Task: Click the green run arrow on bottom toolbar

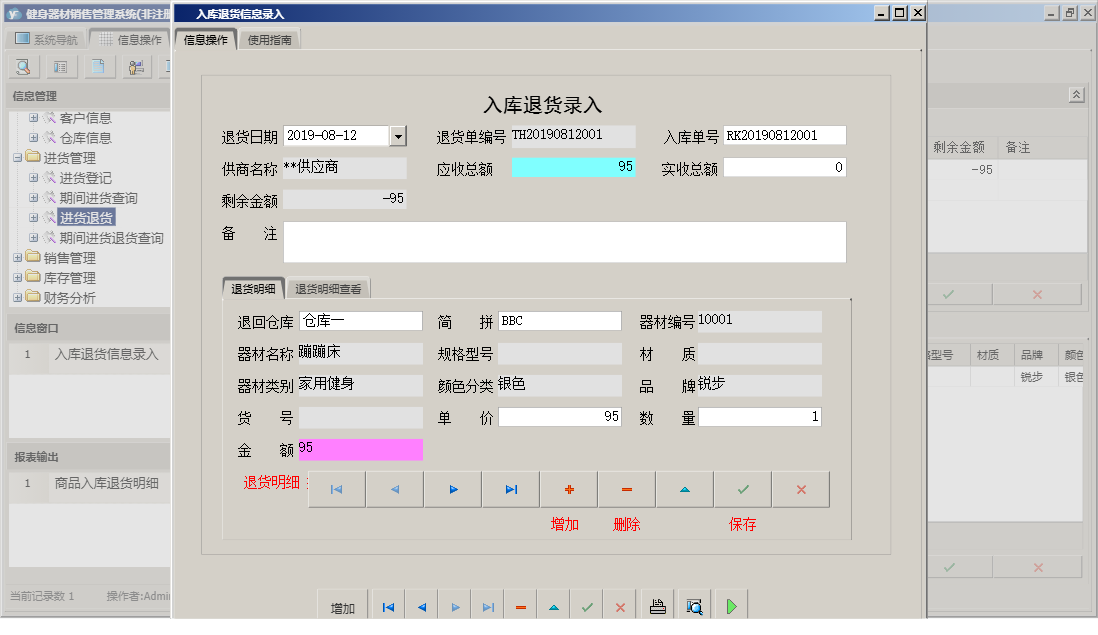Action: click(730, 604)
